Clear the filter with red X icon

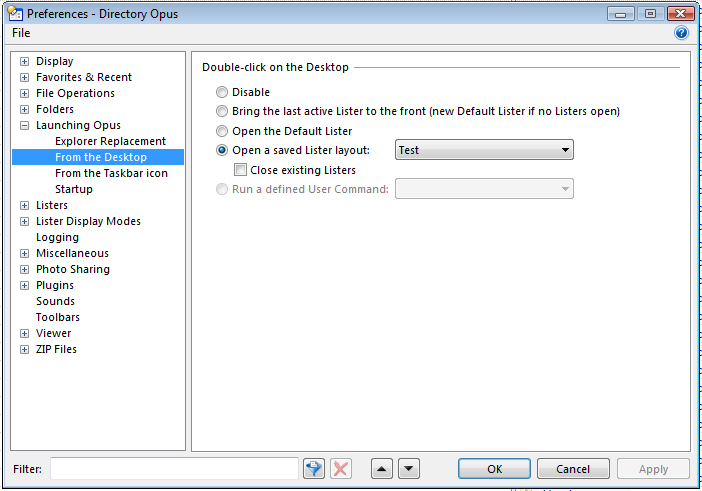(341, 469)
